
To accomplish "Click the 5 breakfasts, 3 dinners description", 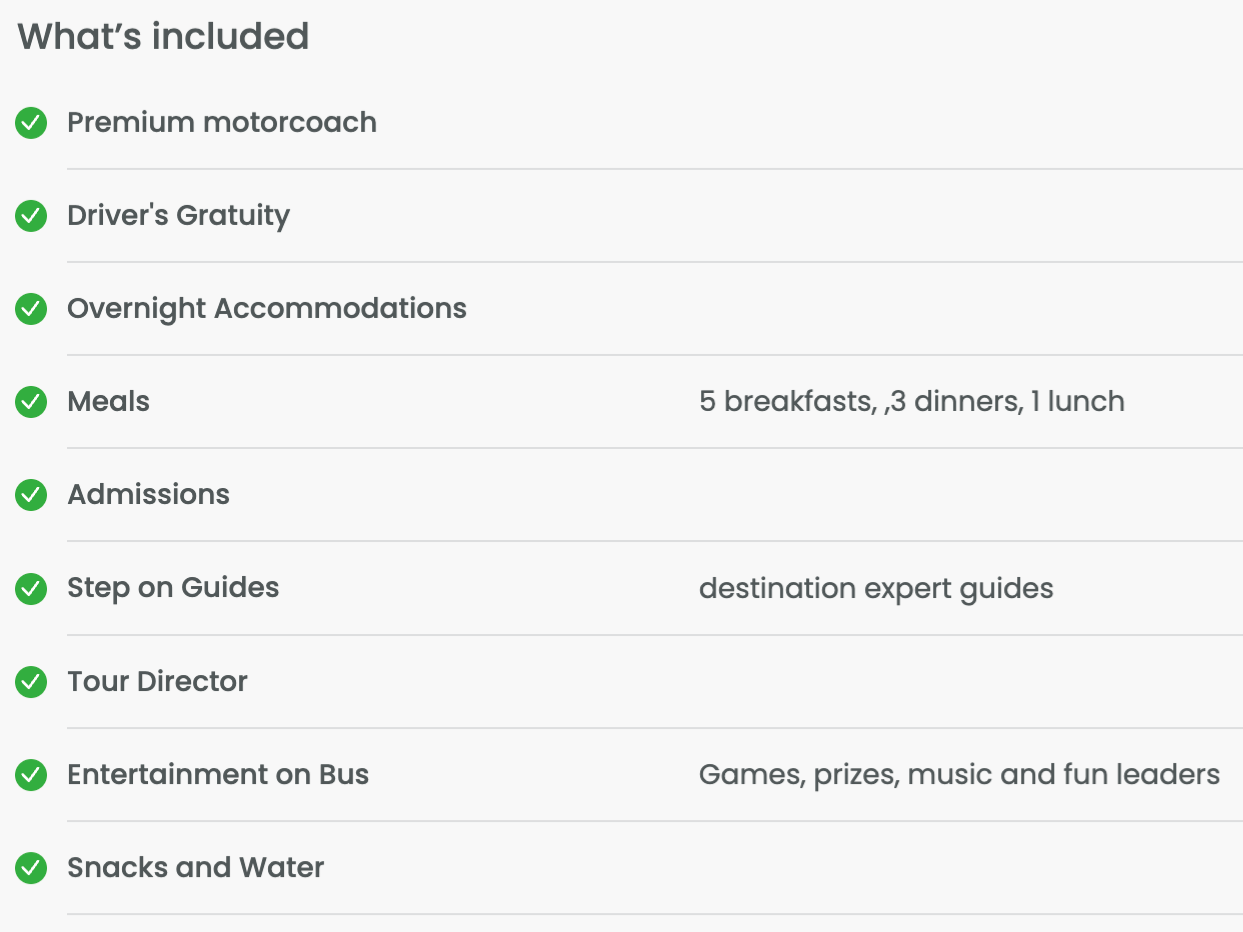I will click(911, 402).
